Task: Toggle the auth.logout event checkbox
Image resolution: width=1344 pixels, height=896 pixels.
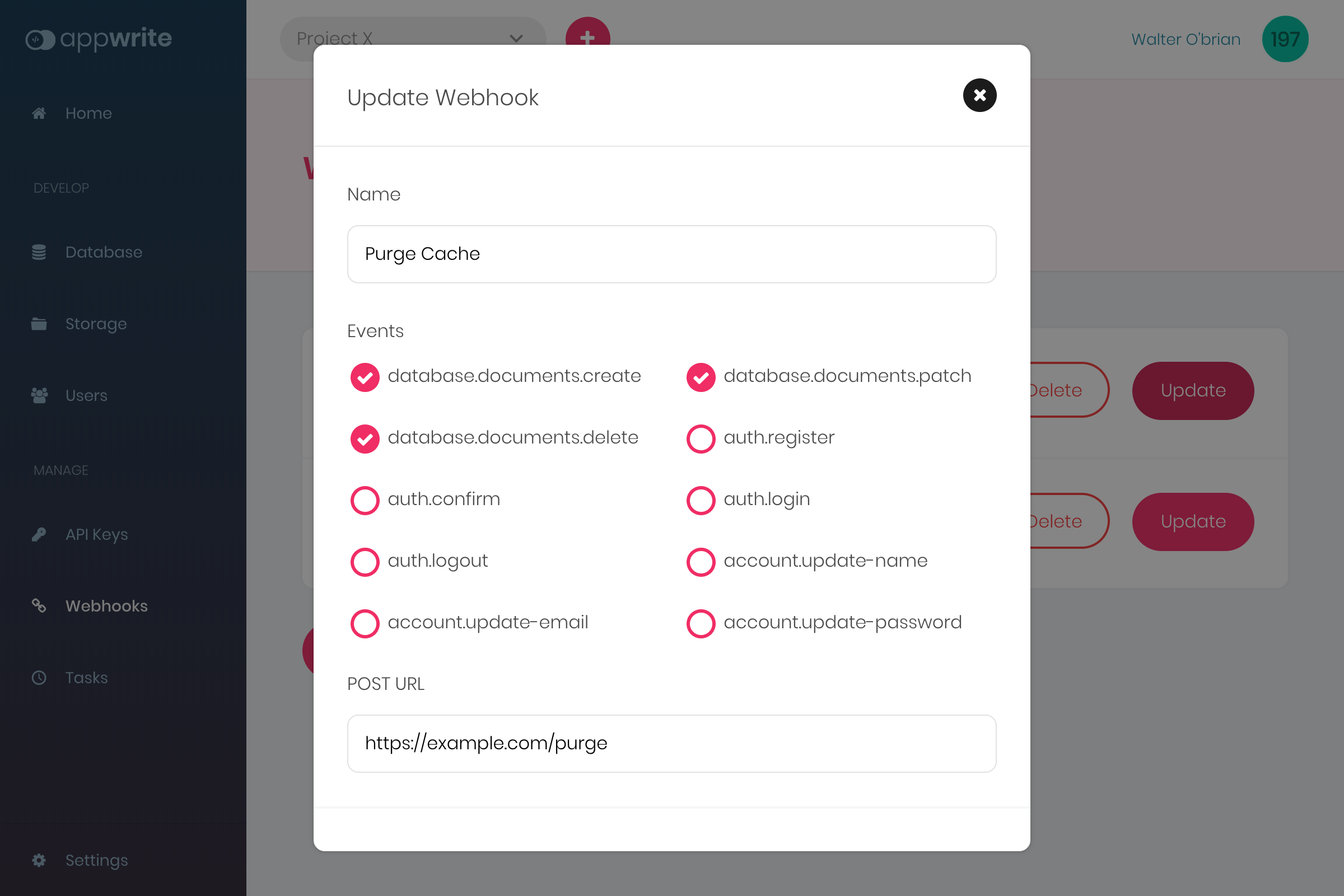Action: click(x=365, y=562)
